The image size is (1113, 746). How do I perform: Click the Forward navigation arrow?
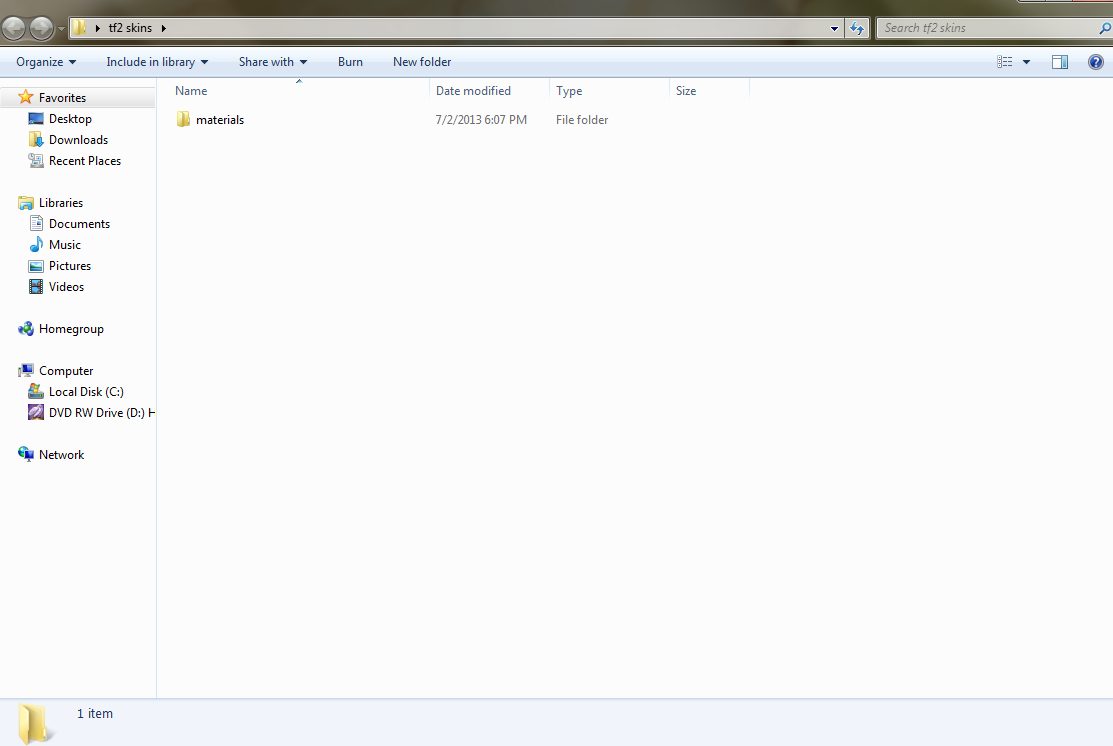coord(41,28)
